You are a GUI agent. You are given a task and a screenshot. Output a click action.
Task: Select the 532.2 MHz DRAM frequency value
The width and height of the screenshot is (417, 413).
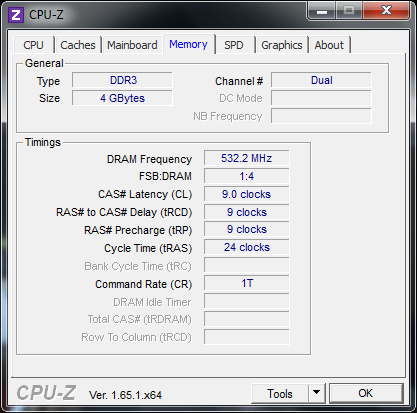click(247, 158)
